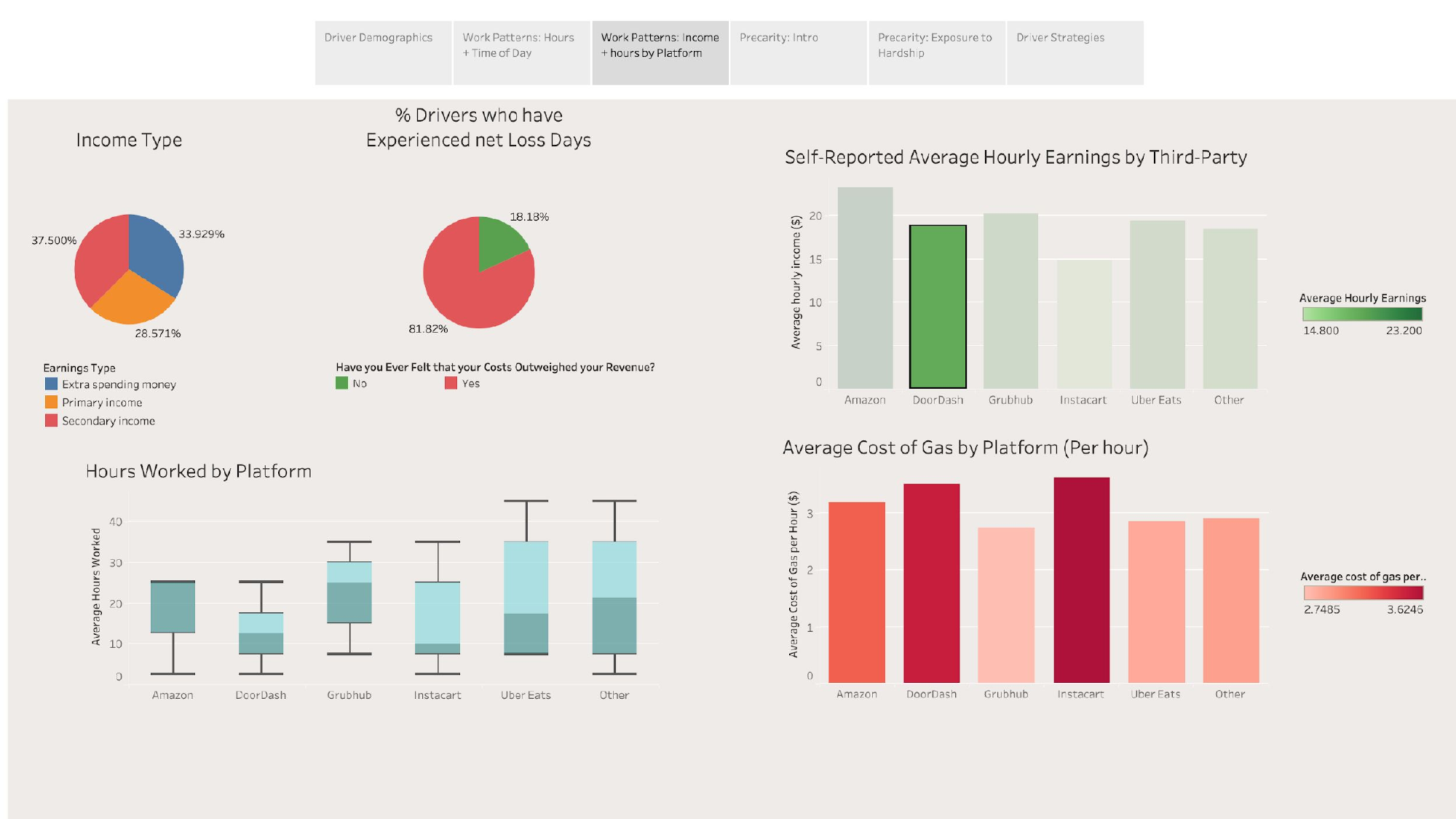
Task: Click the Average cost of gas red gradient legend
Action: [1363, 593]
